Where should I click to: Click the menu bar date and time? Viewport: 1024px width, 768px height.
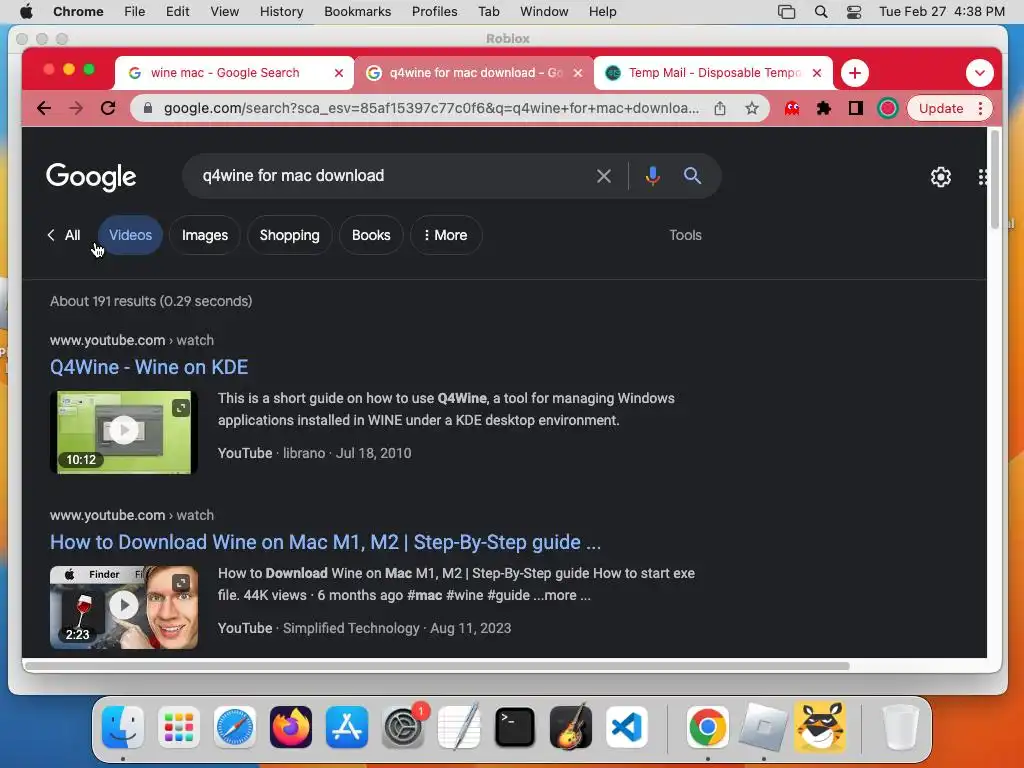click(x=941, y=12)
